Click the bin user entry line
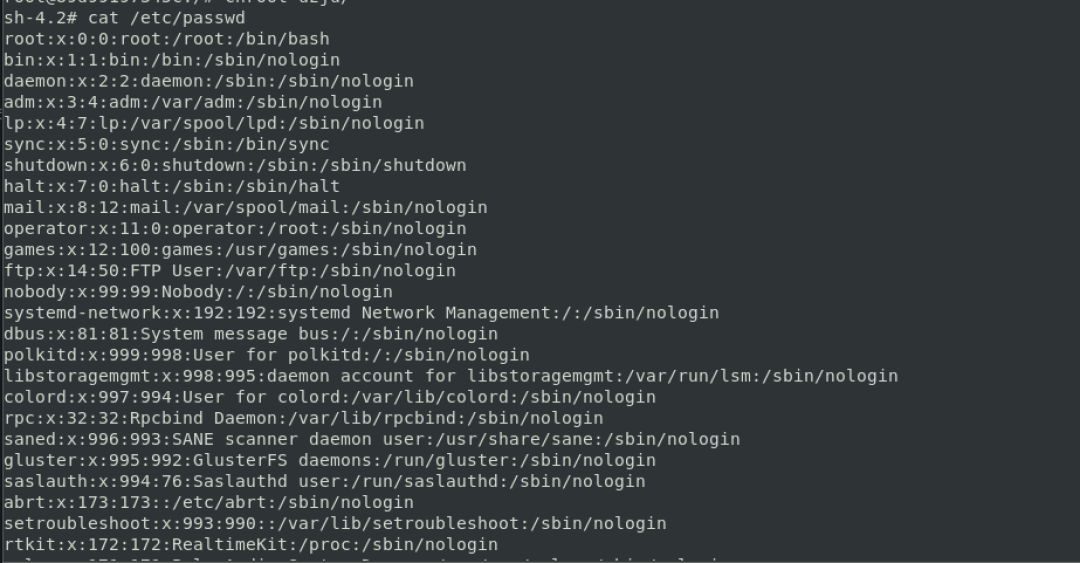Screen dimensions: 1080x563 pos(172,60)
